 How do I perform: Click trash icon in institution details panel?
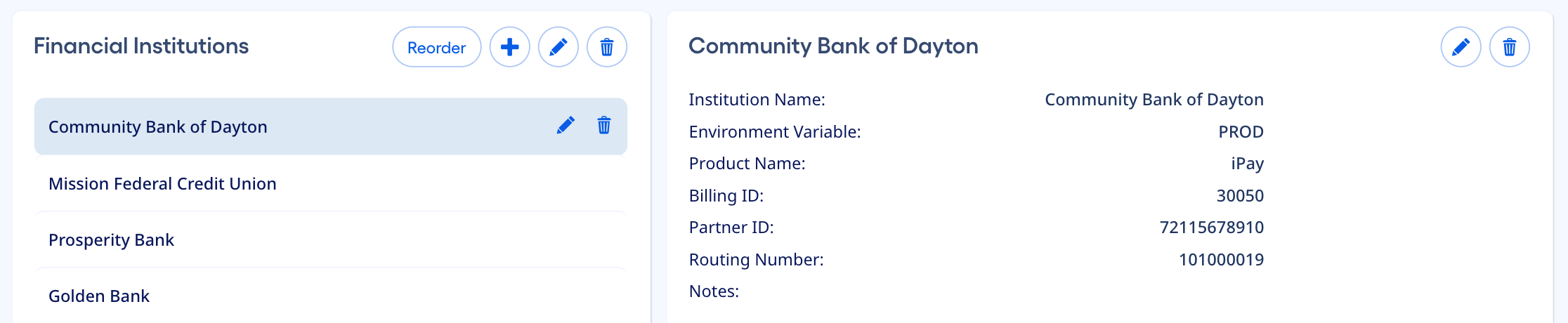pos(1509,47)
